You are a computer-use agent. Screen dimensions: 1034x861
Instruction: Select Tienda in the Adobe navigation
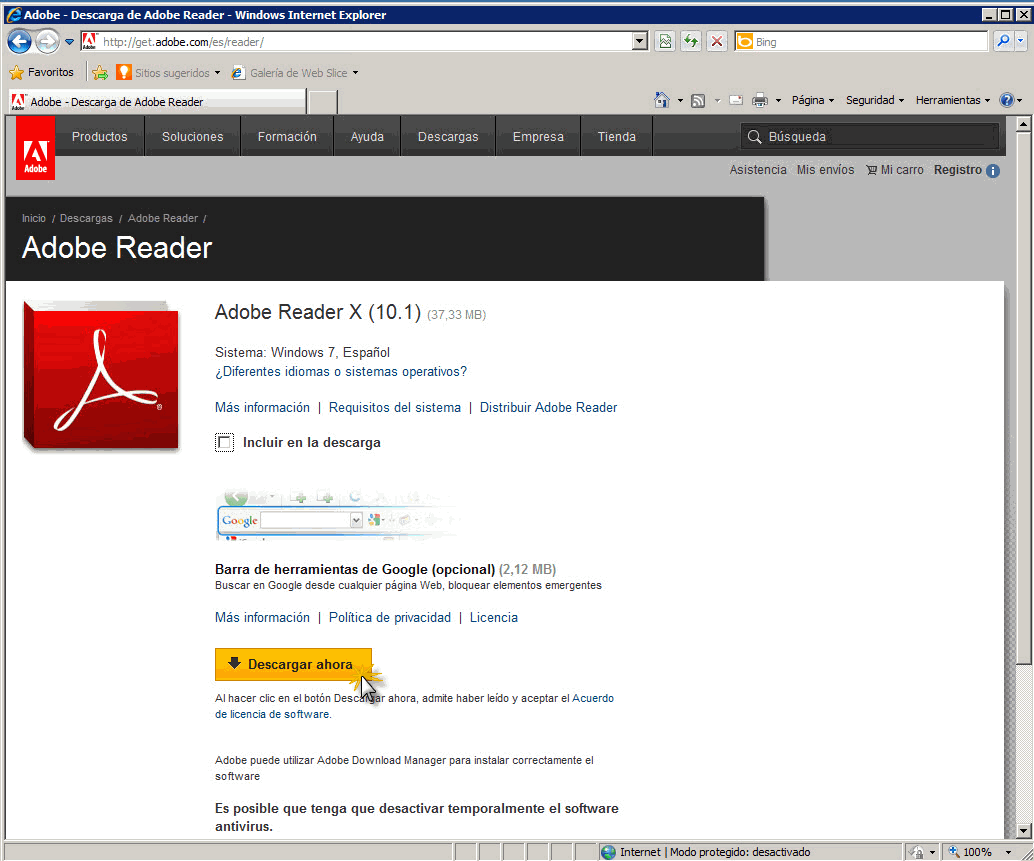coord(617,136)
